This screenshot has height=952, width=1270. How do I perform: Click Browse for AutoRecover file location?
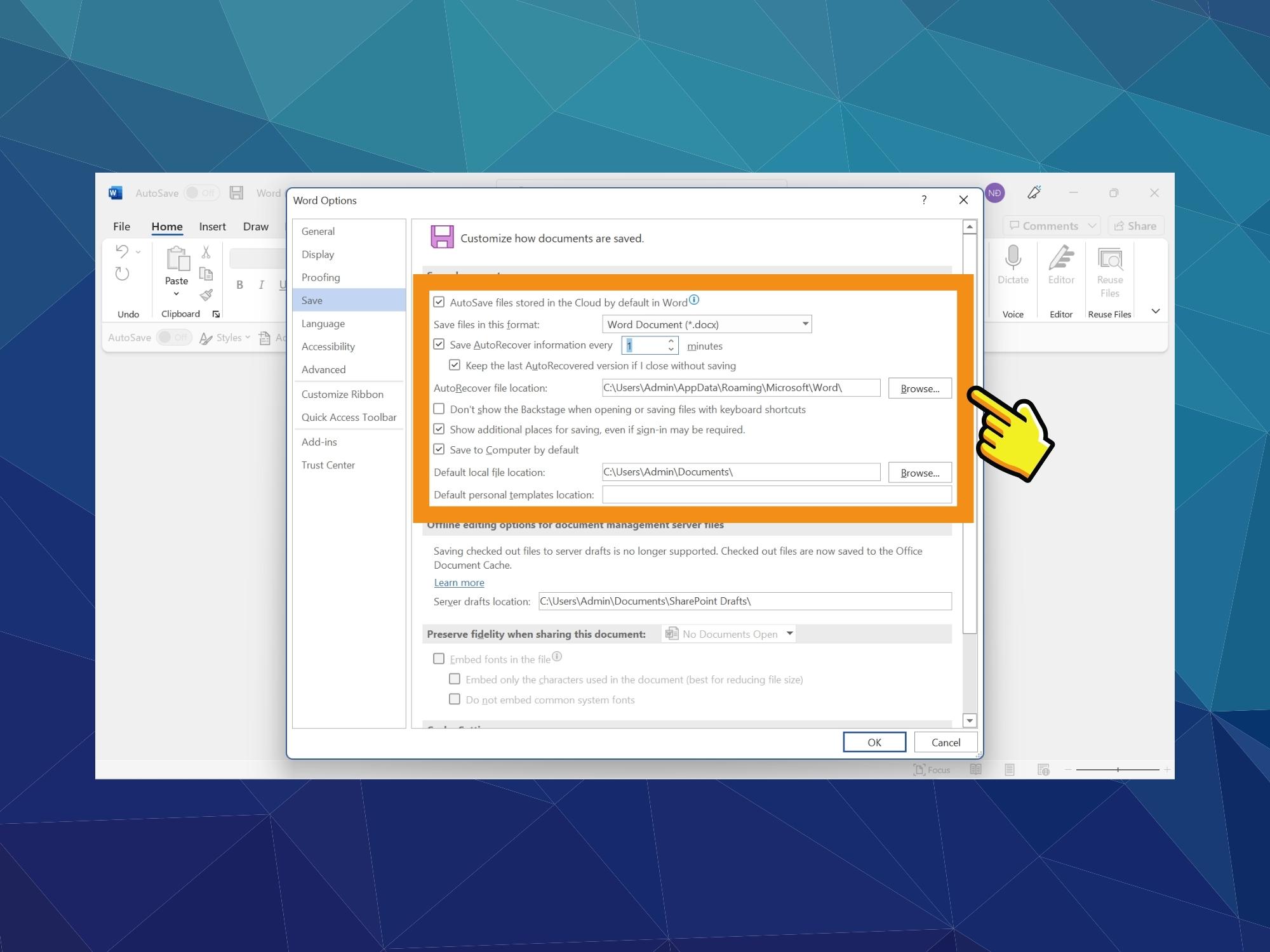tap(917, 388)
